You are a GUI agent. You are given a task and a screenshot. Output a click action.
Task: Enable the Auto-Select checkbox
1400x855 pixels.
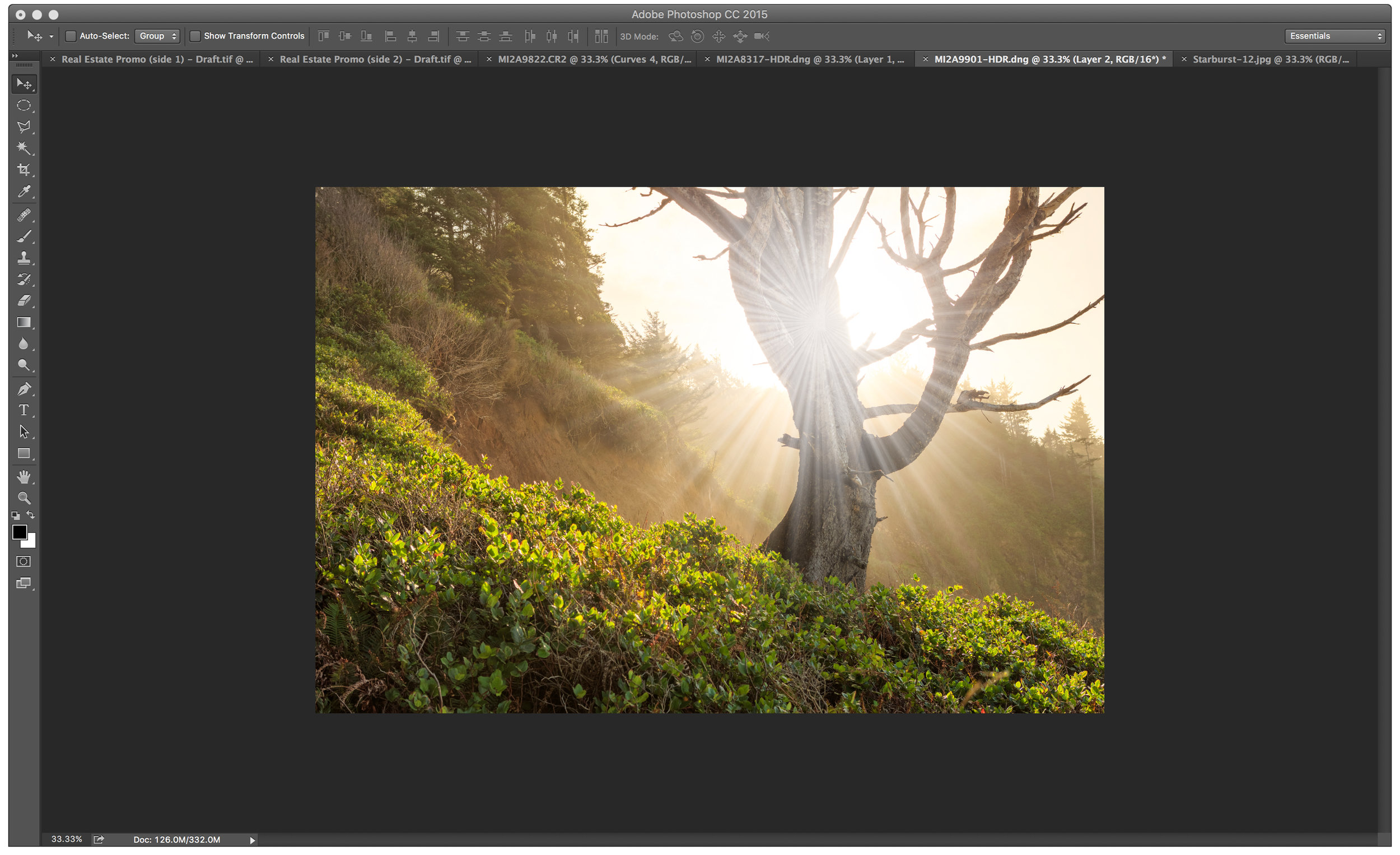click(71, 36)
